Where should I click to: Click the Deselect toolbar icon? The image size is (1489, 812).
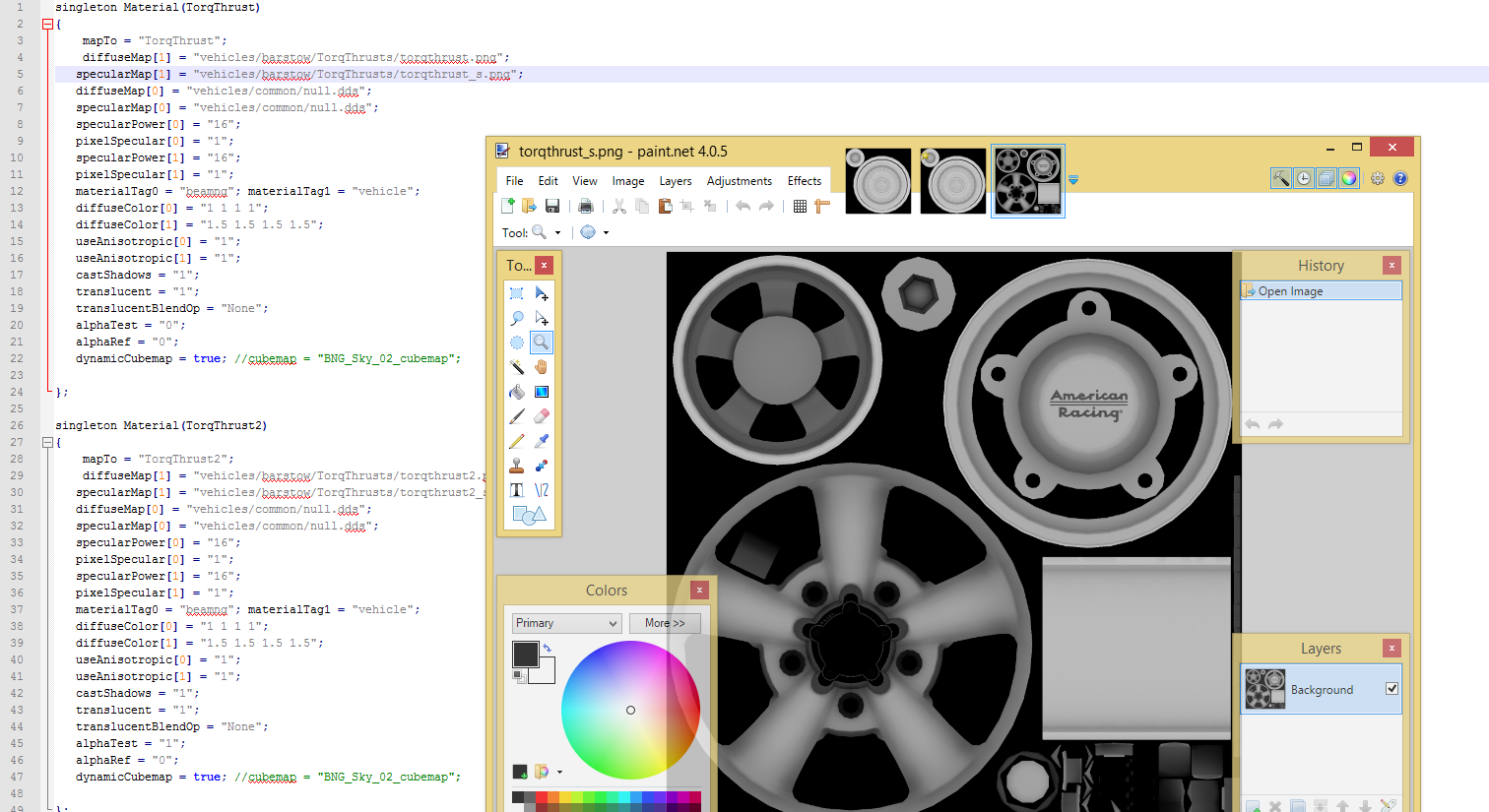tap(710, 206)
